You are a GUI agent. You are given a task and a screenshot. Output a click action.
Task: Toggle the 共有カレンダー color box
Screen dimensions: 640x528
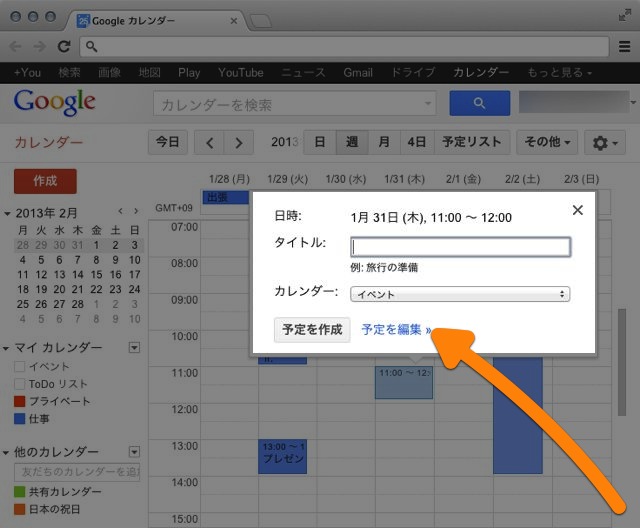[20, 492]
